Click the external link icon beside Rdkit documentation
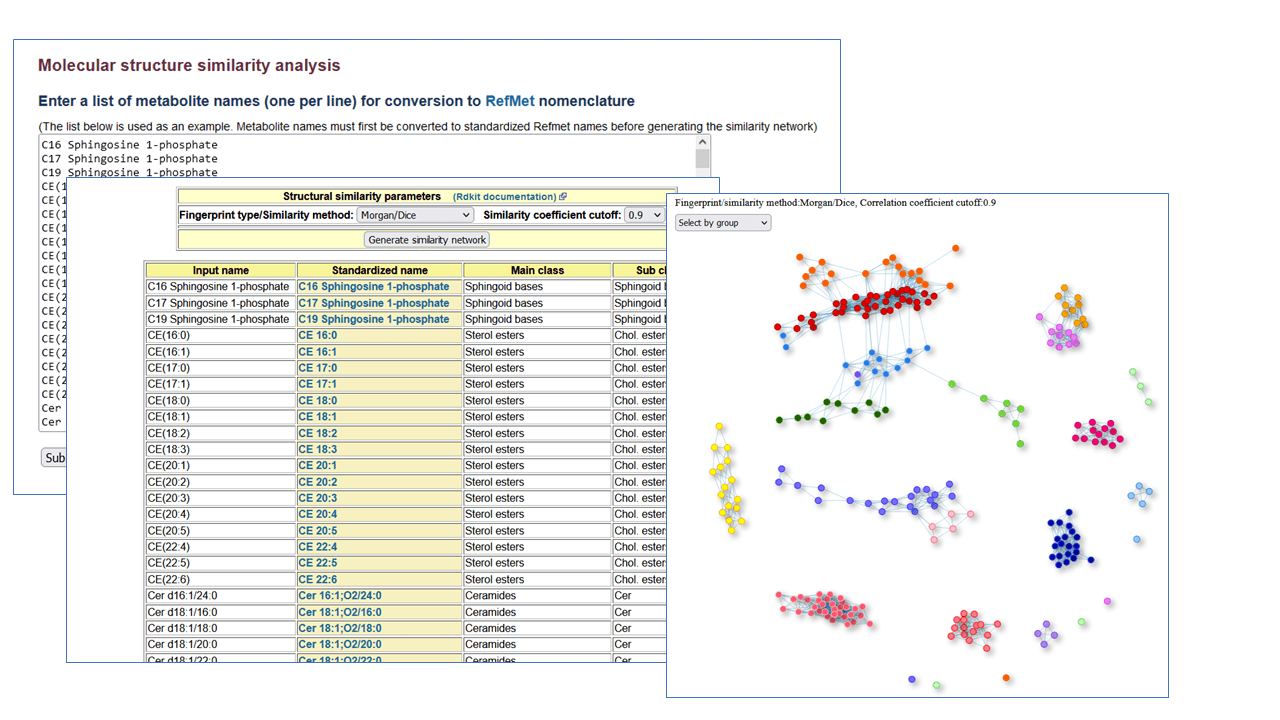 point(563,197)
